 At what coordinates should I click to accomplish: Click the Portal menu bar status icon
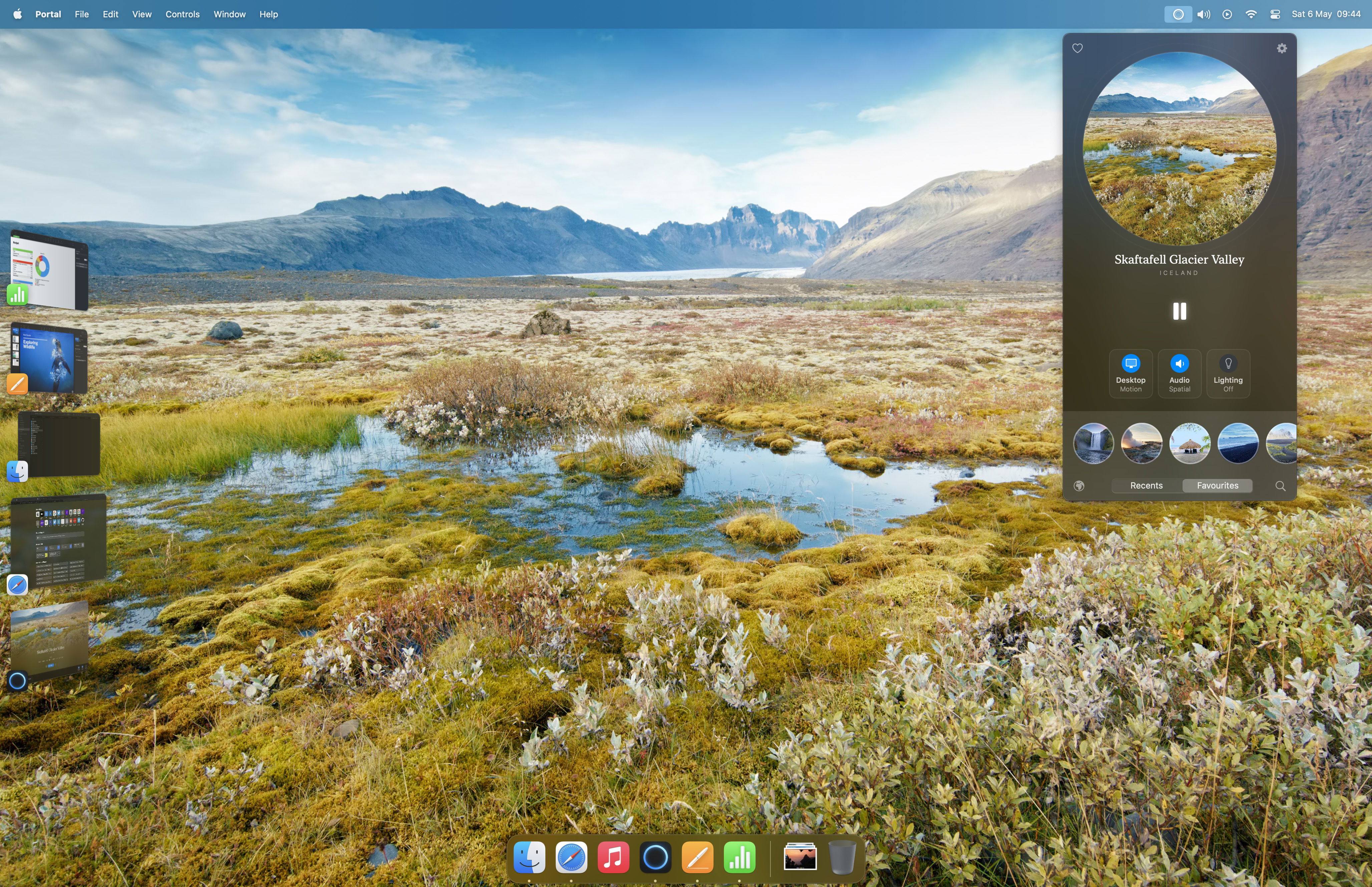coord(1178,14)
